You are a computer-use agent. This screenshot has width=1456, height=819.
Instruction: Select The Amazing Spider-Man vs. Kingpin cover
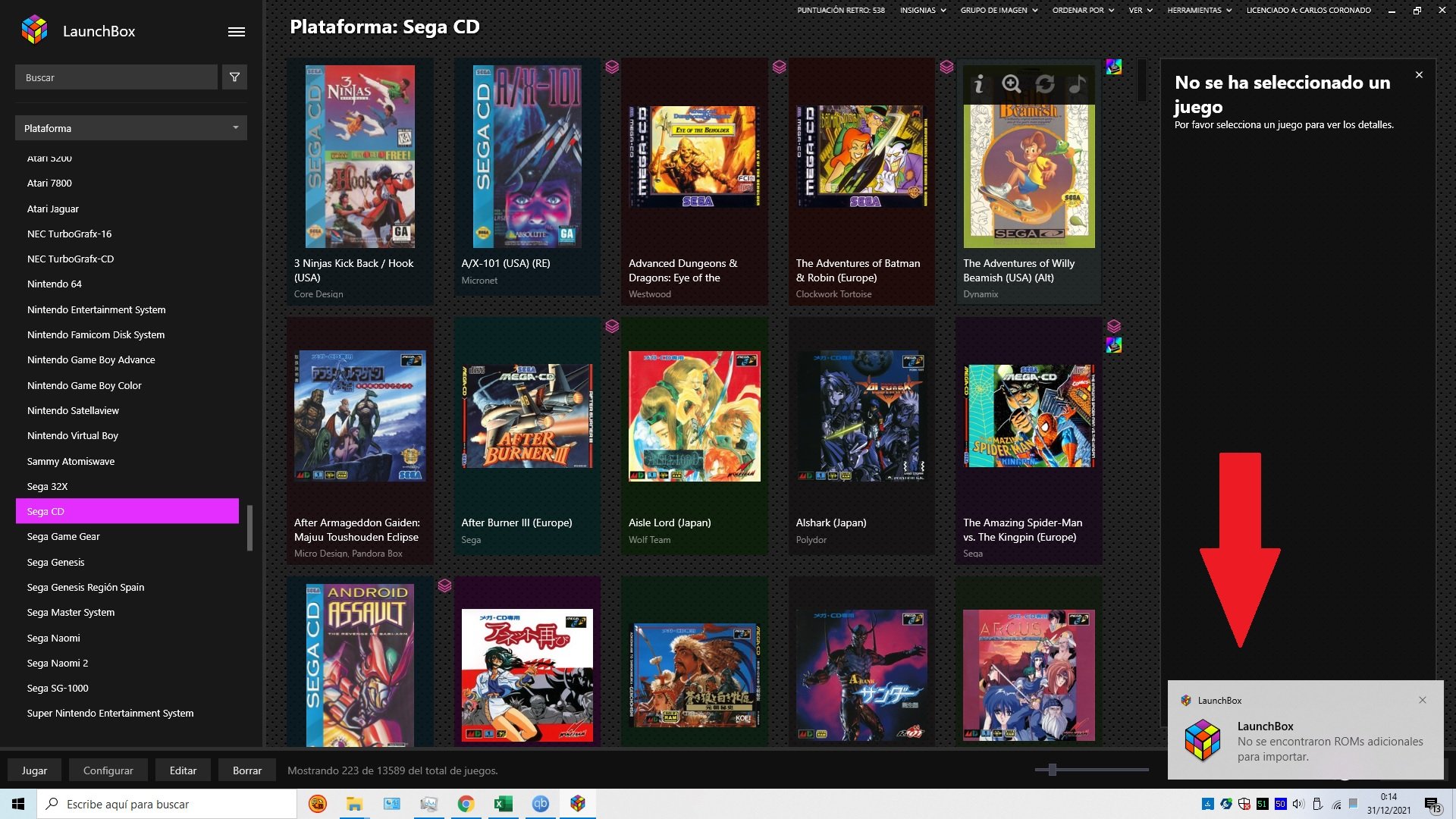click(1029, 416)
